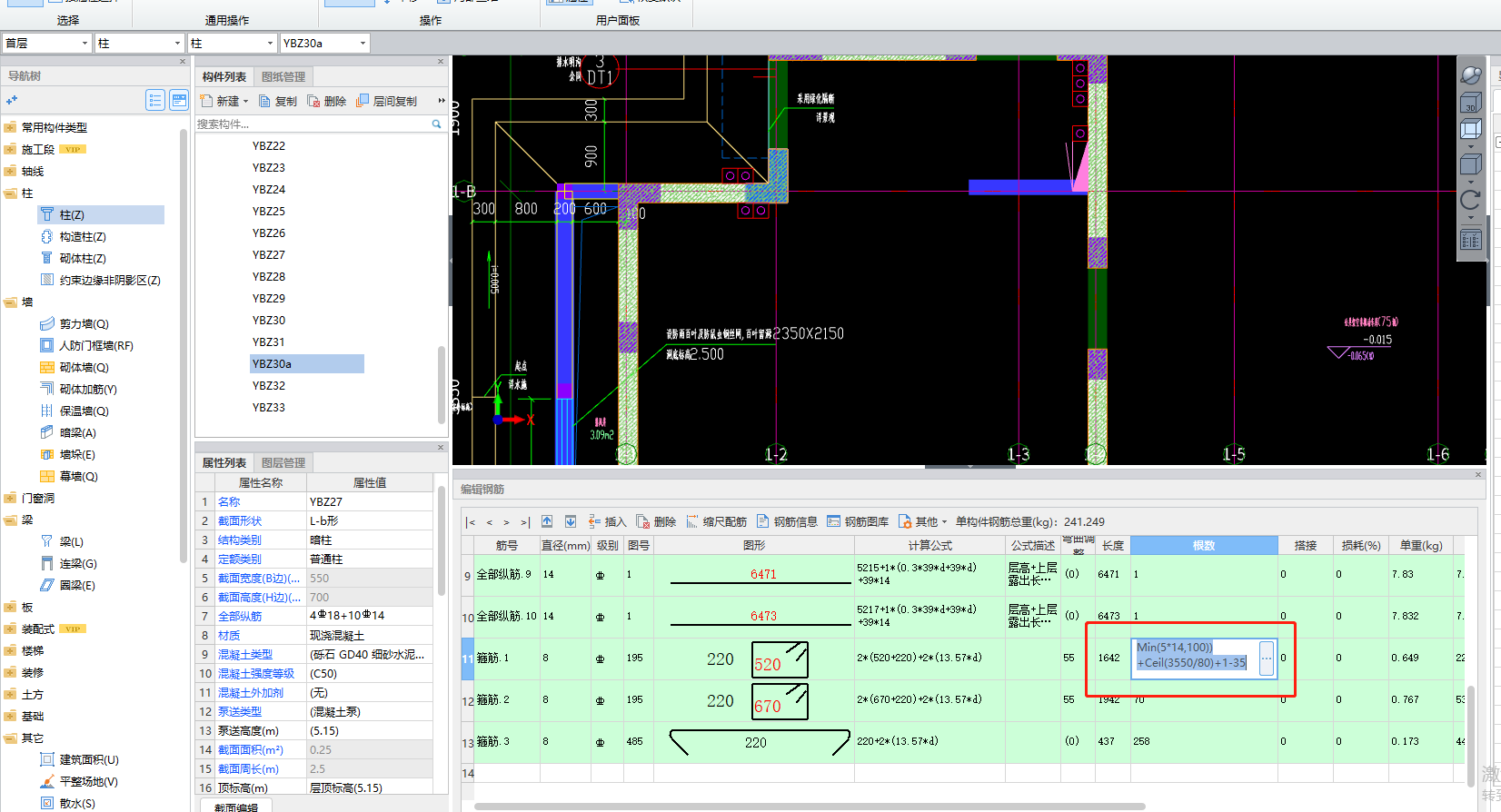Screen dimensions: 1501x812
Task: Expand the 板 folder
Action: coord(10,608)
